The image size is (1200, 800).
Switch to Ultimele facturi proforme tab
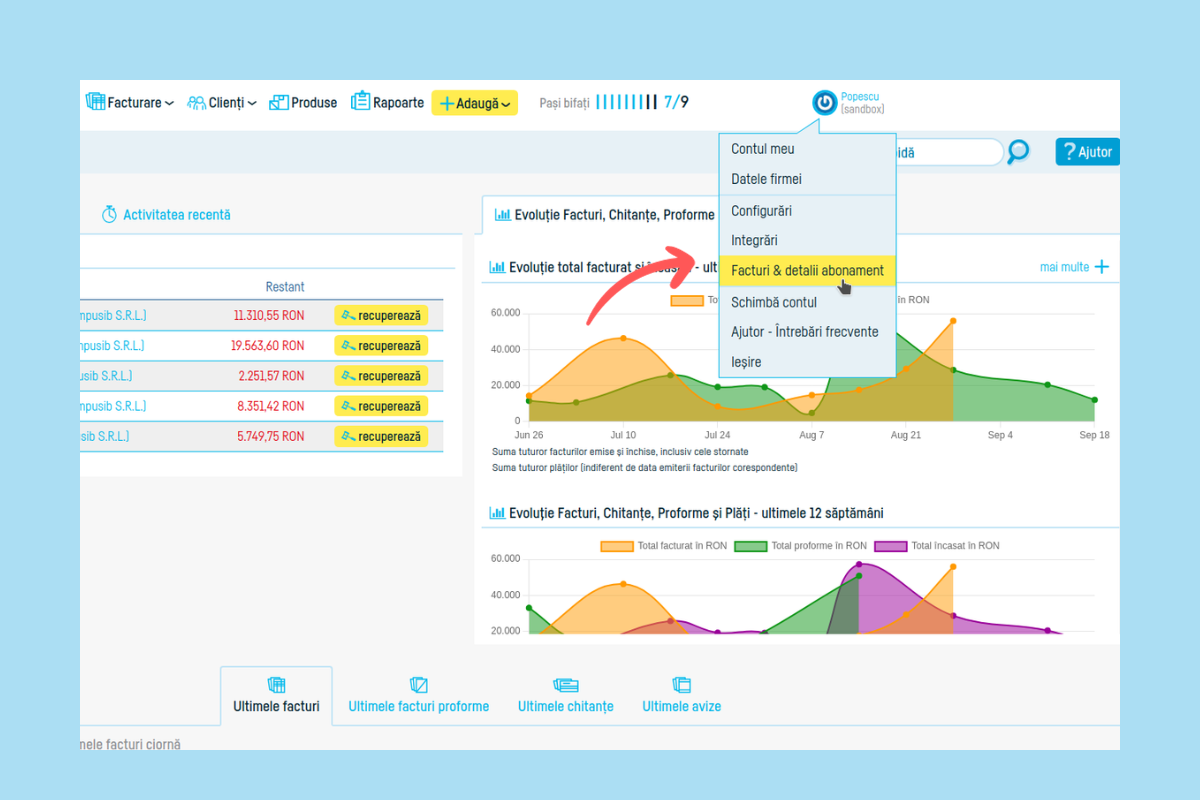[x=418, y=706]
